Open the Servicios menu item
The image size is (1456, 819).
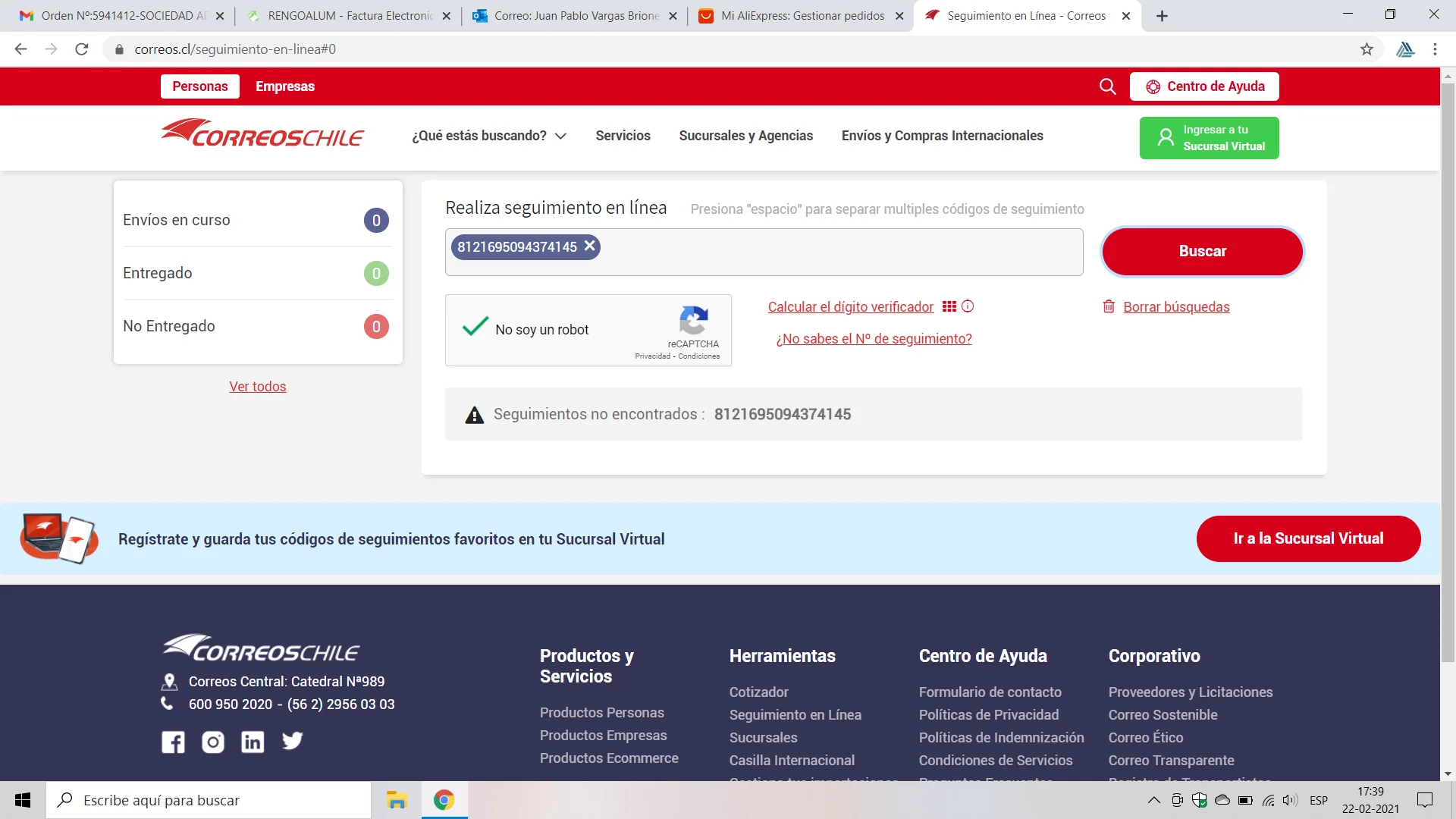(x=623, y=136)
